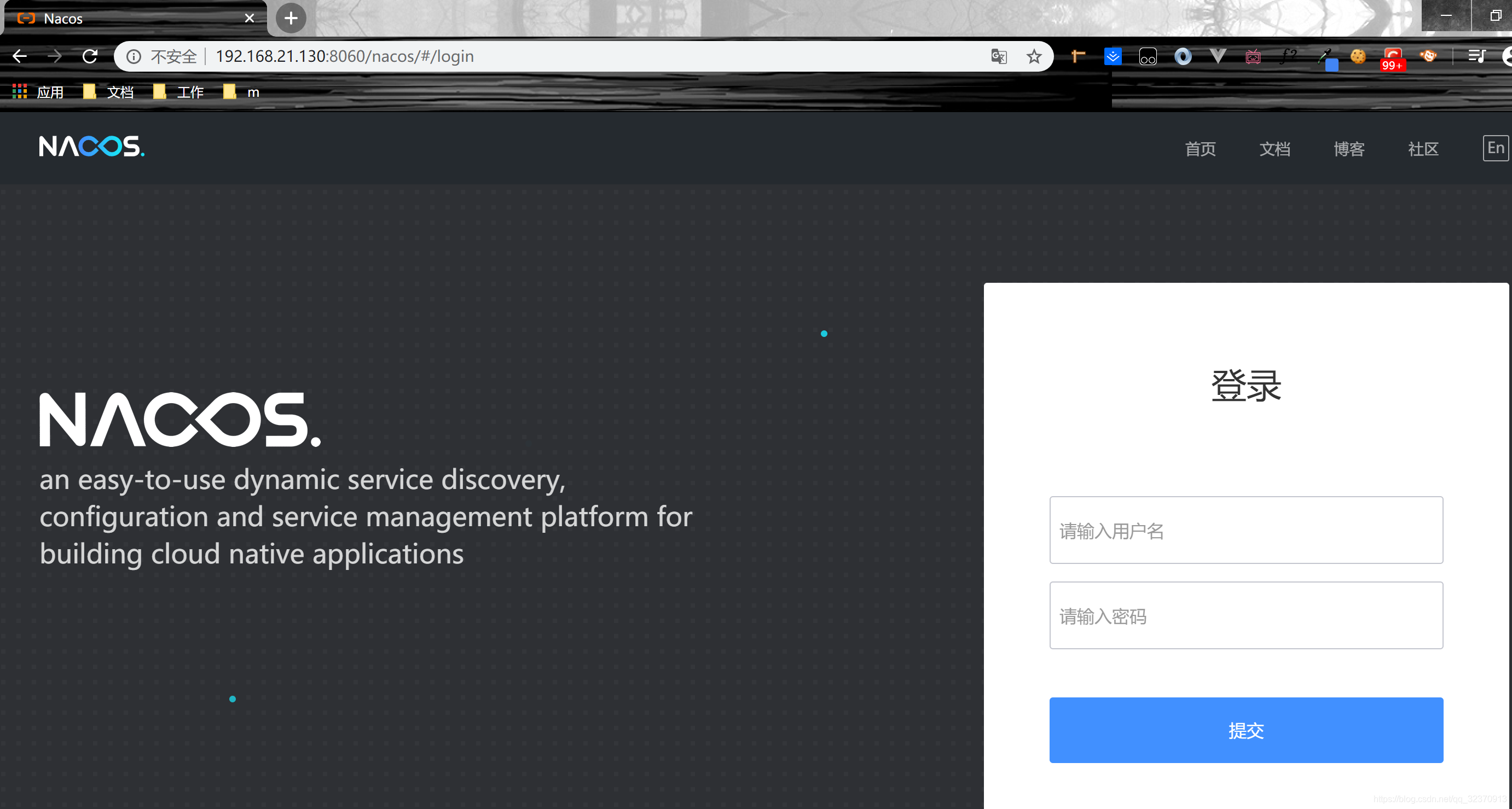1512x809 pixels.
Task: Open the two-circle Tampermonkey extension icon
Action: point(1148,56)
